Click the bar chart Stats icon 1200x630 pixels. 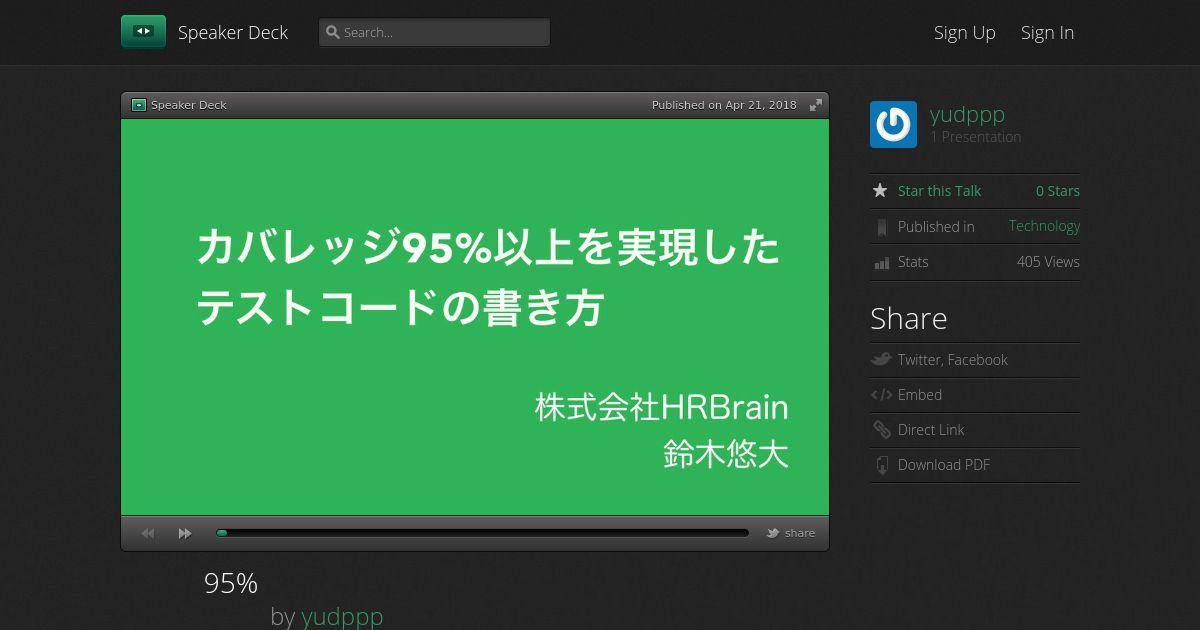pos(881,263)
